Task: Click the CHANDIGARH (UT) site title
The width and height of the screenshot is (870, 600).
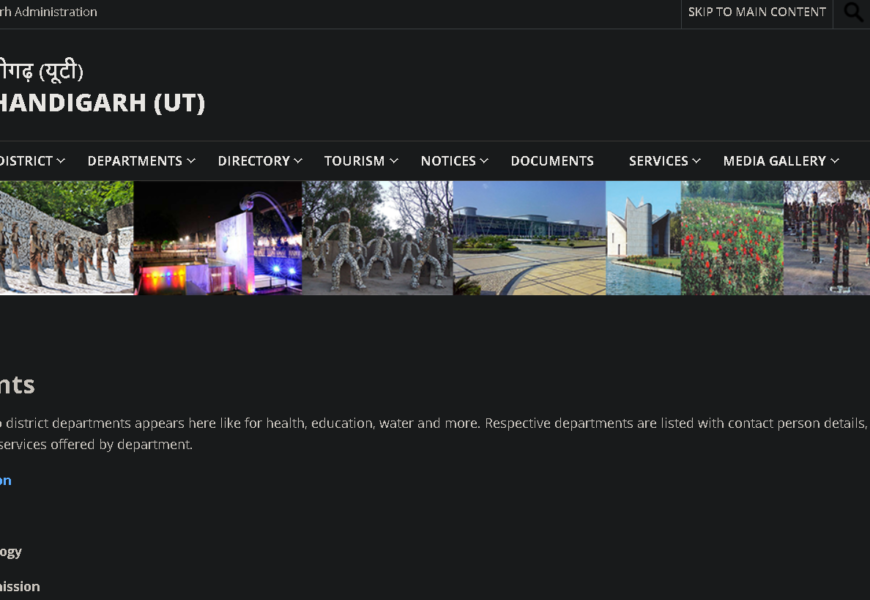Action: [103, 103]
